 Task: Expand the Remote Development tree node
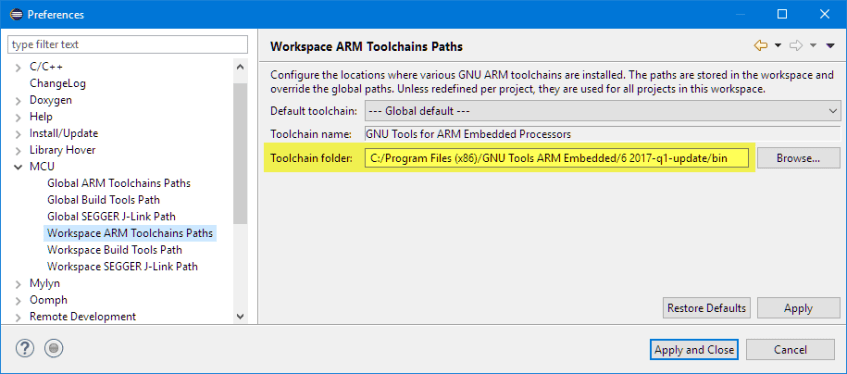point(18,317)
